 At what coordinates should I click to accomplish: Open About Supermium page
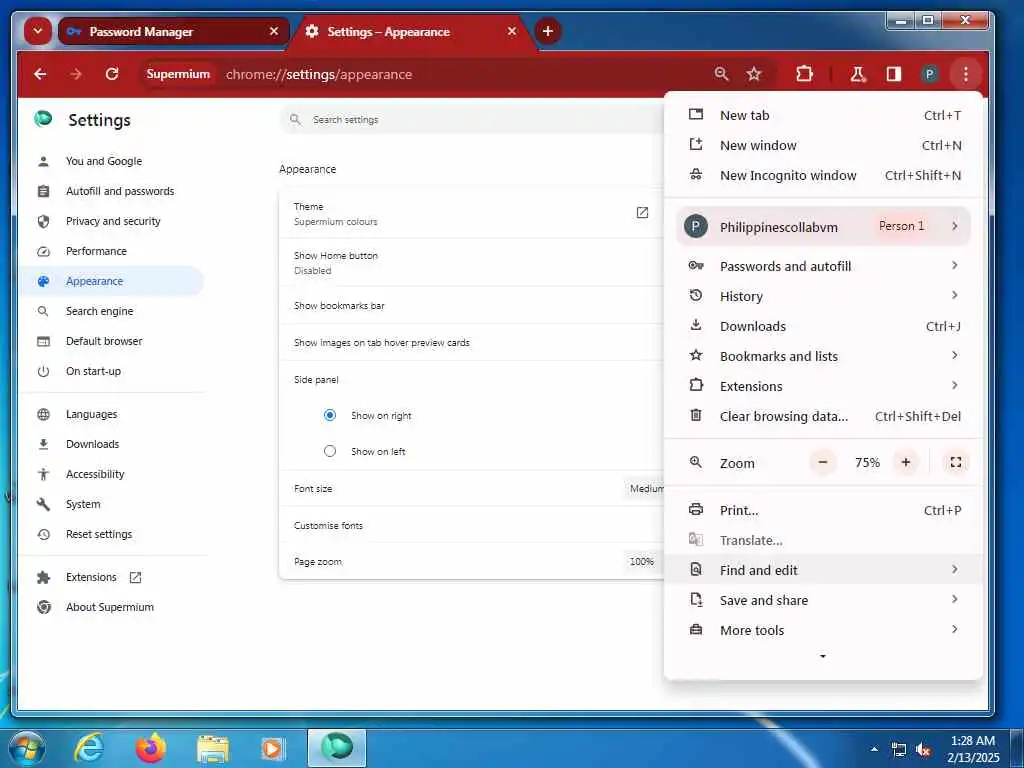111,608
